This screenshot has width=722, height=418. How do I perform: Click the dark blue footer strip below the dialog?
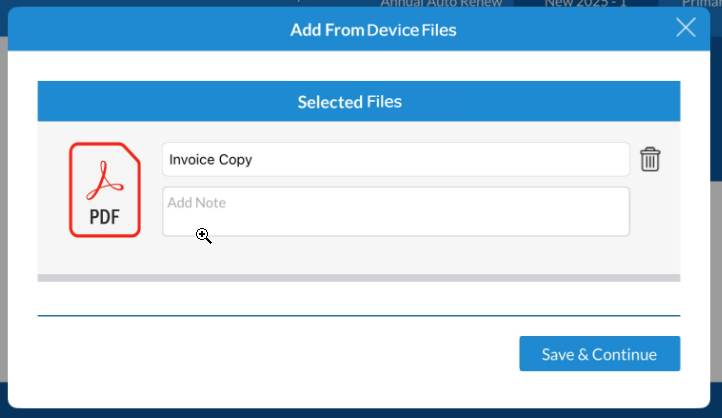tap(360, 412)
